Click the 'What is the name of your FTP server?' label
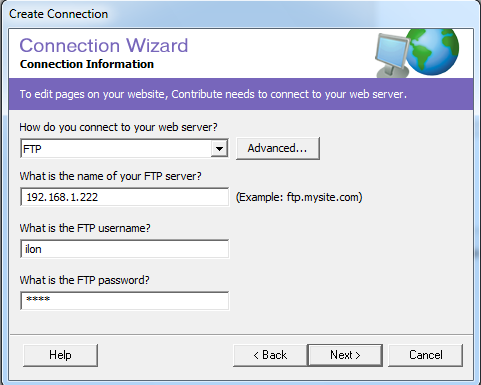The width and height of the screenshot is (481, 385). click(x=110, y=176)
